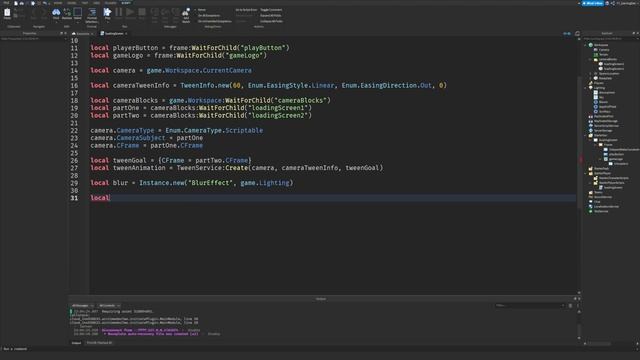Screen dimensions: 640x360
Task: Click the Paste icon in ribbon
Action: click(x=7, y=13)
